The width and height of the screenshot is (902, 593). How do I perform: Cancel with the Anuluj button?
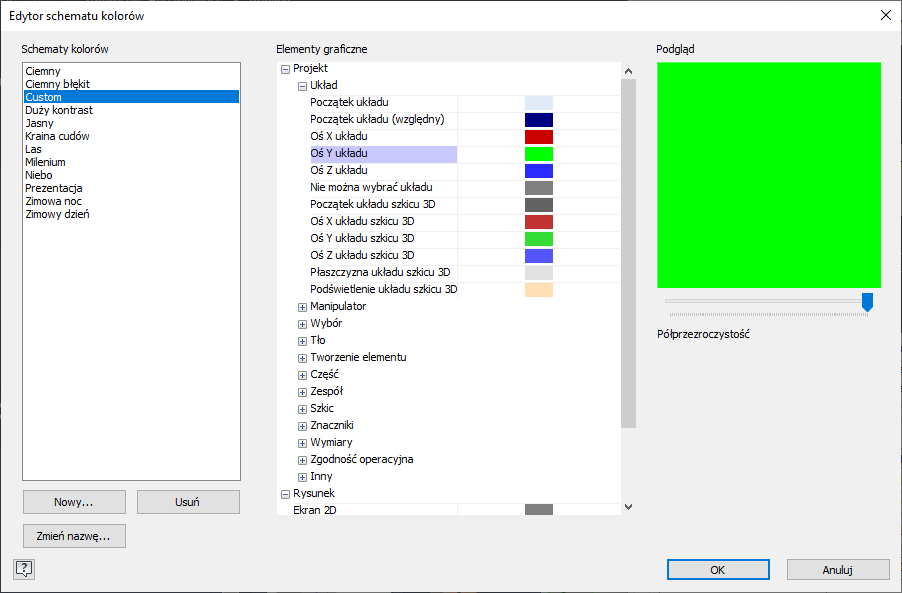pos(838,569)
